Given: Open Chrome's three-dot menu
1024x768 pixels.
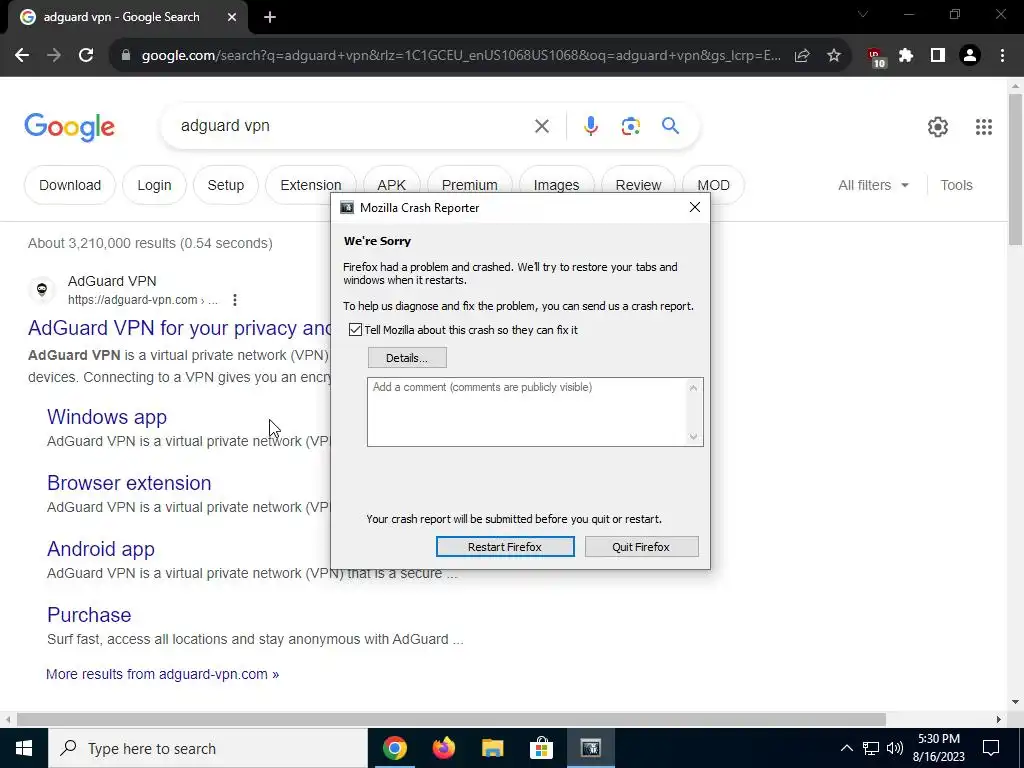Looking at the screenshot, I should coord(1002,56).
